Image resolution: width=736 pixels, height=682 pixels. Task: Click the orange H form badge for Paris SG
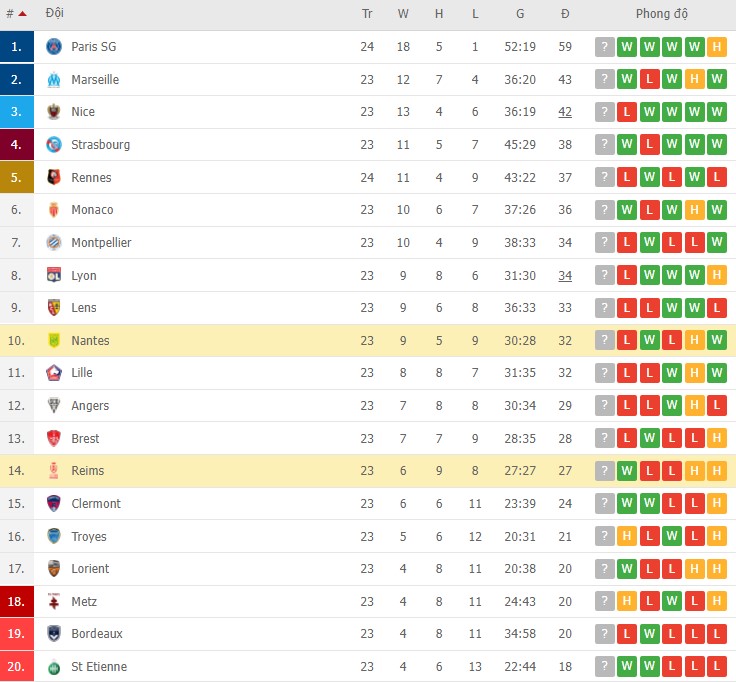[717, 47]
